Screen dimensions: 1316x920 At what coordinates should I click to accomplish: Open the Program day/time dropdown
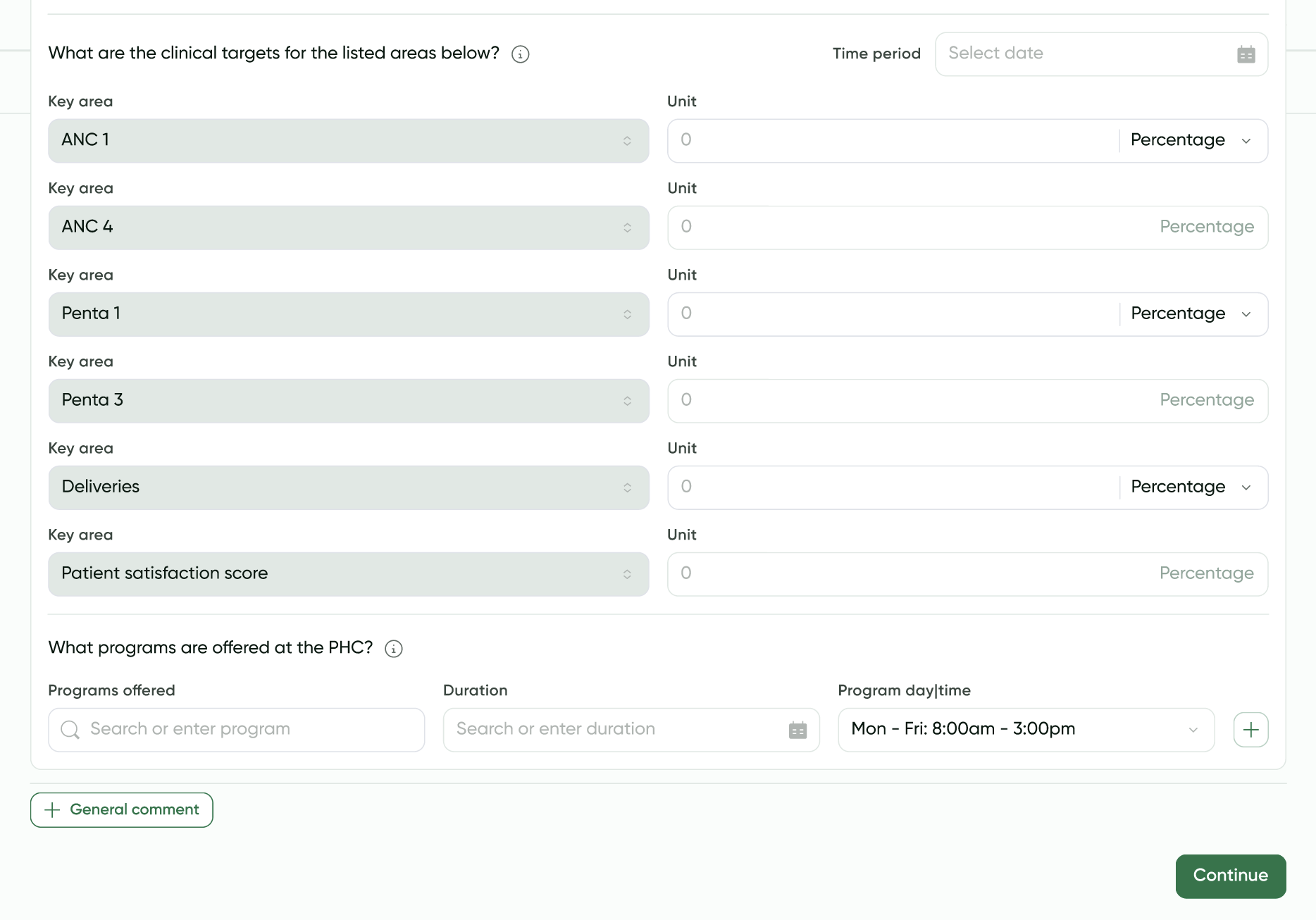pyautogui.click(x=1025, y=730)
